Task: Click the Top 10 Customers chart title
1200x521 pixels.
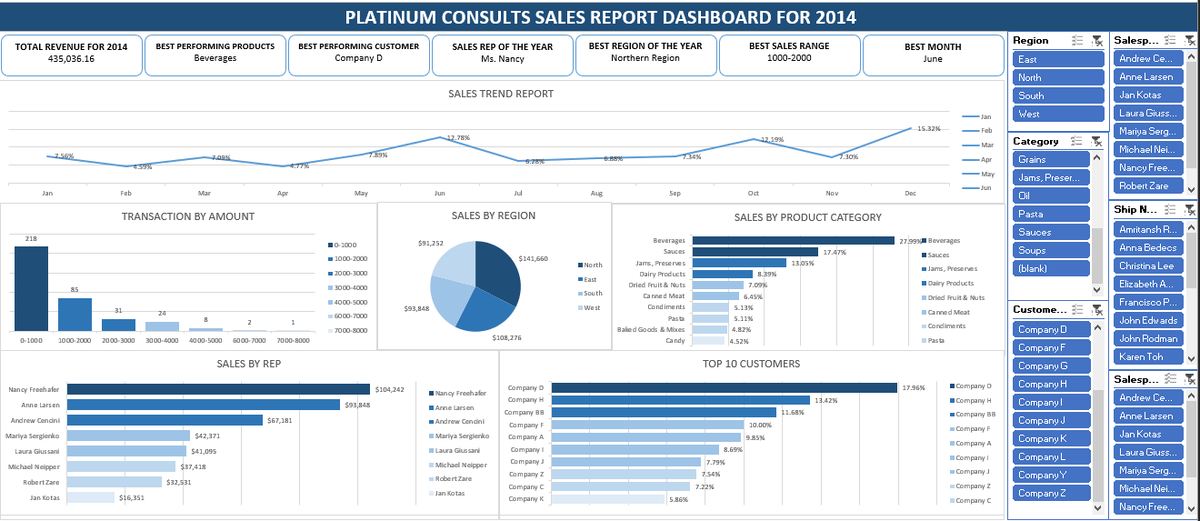Action: 751,362
